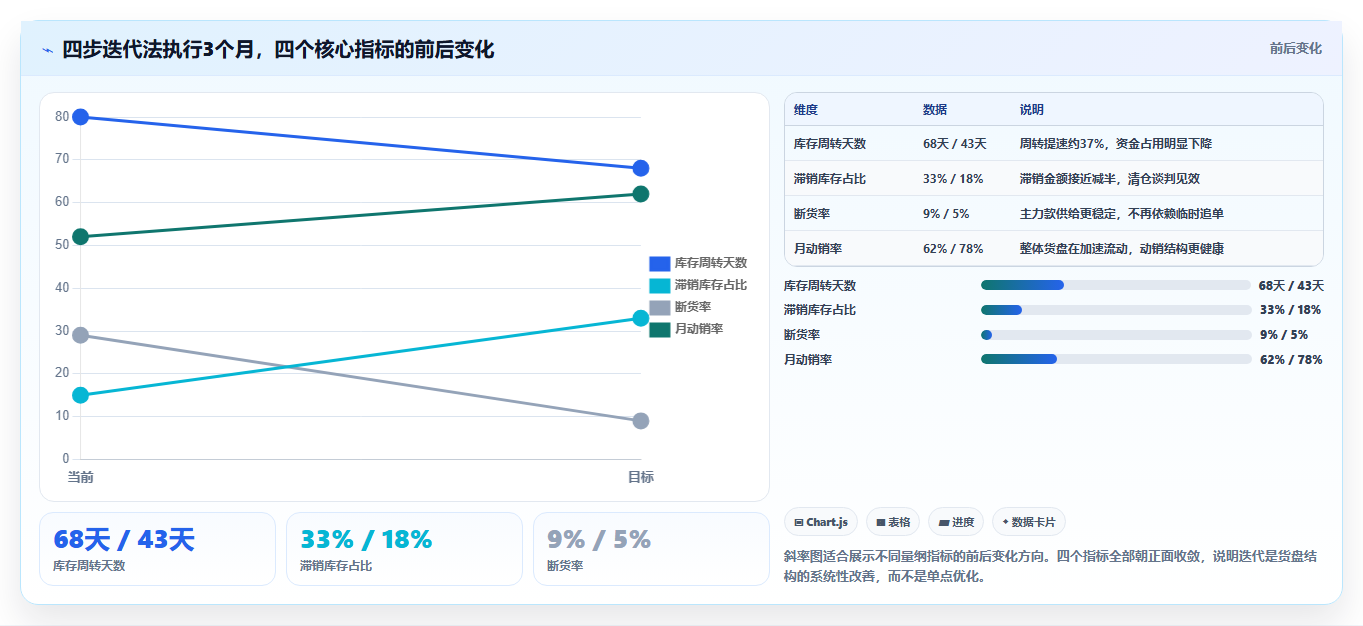The width and height of the screenshot is (1363, 626).
Task: Toggle 断货率 legend swatch in chart
Action: click(659, 308)
